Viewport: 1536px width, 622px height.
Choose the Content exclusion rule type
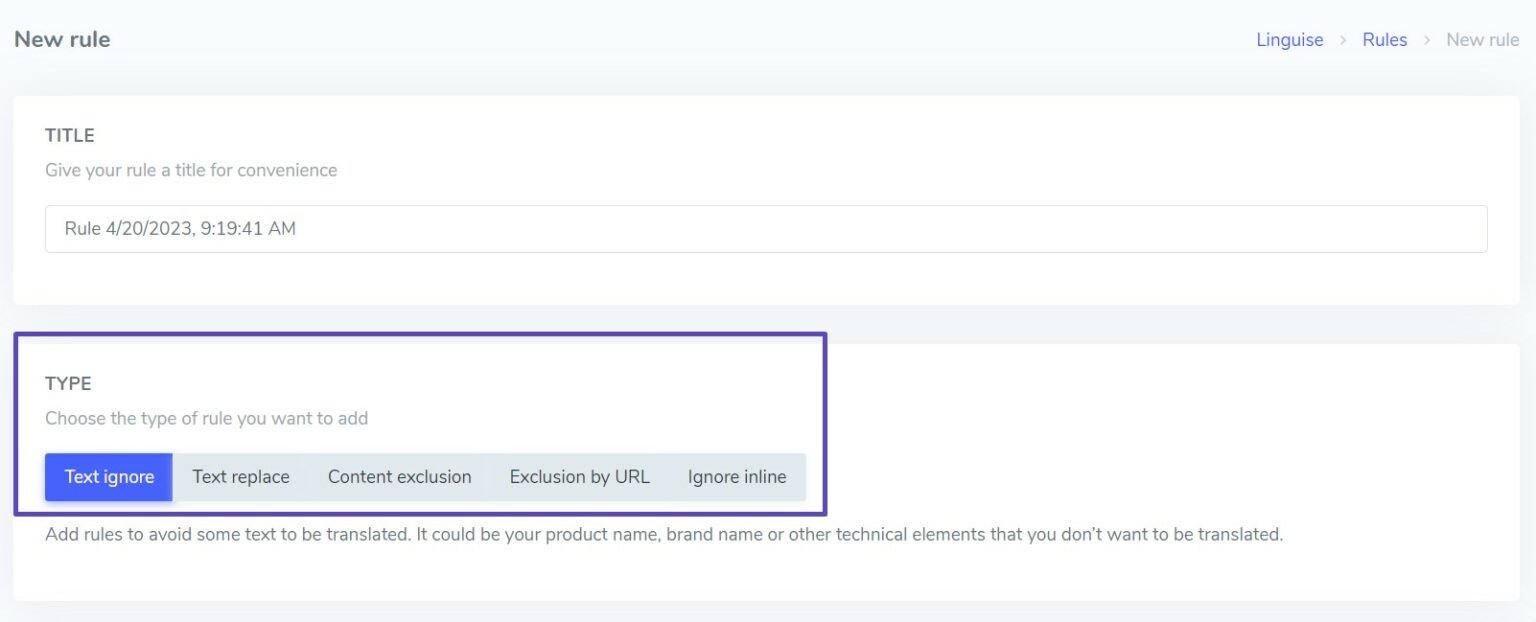[x=399, y=477]
